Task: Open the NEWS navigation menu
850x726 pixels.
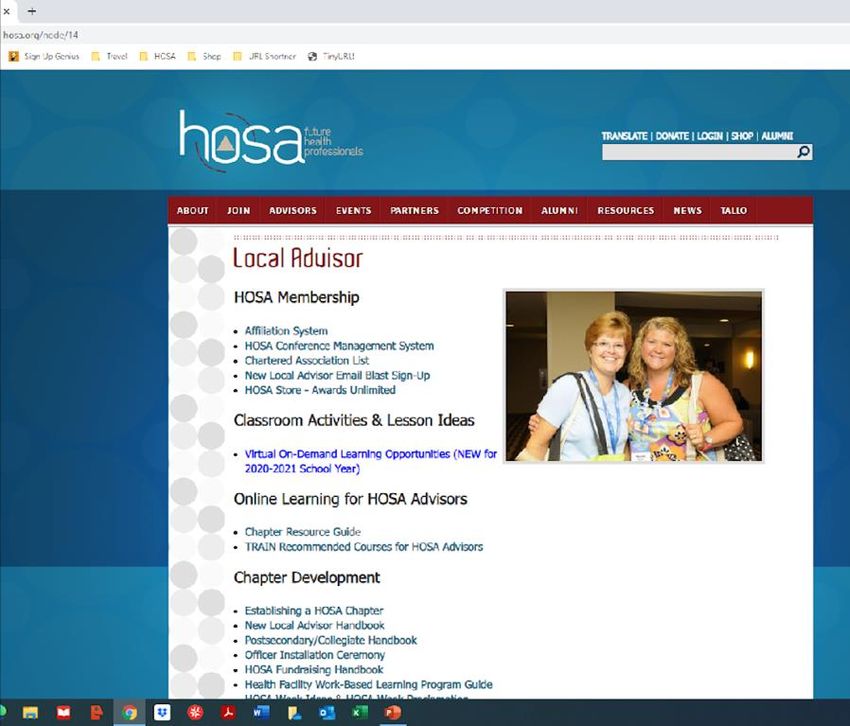Action: click(687, 210)
